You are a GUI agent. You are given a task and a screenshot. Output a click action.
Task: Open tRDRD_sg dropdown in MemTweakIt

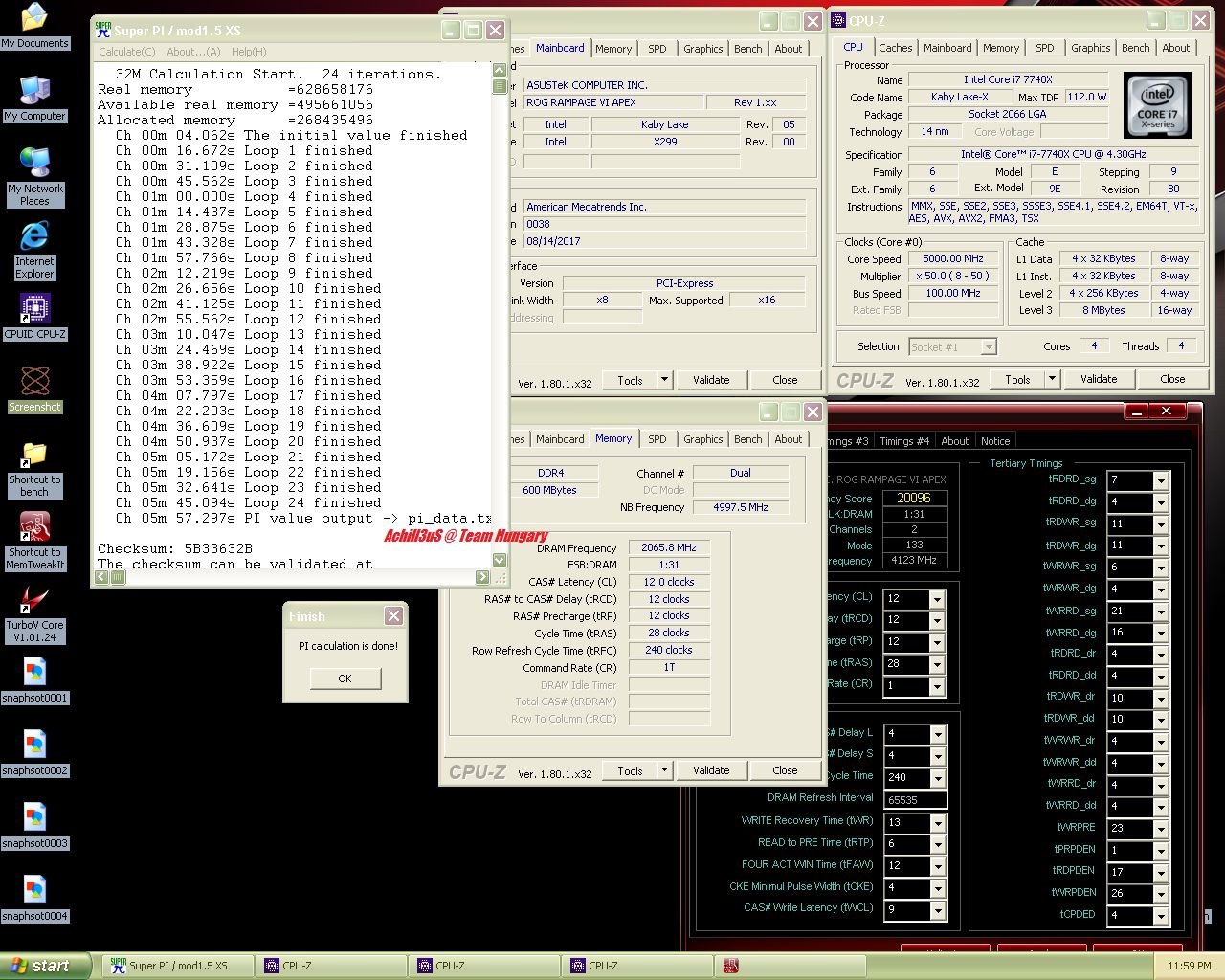(x=1160, y=480)
